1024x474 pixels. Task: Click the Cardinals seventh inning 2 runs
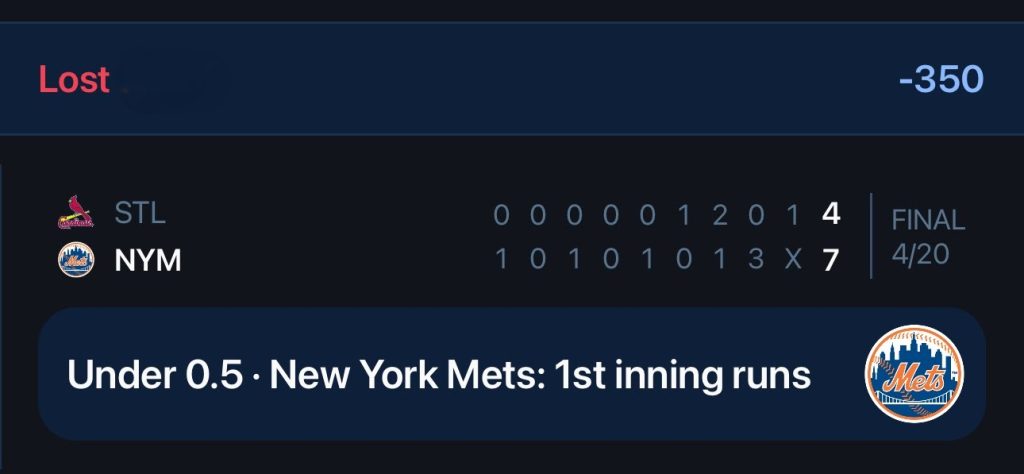(720, 214)
